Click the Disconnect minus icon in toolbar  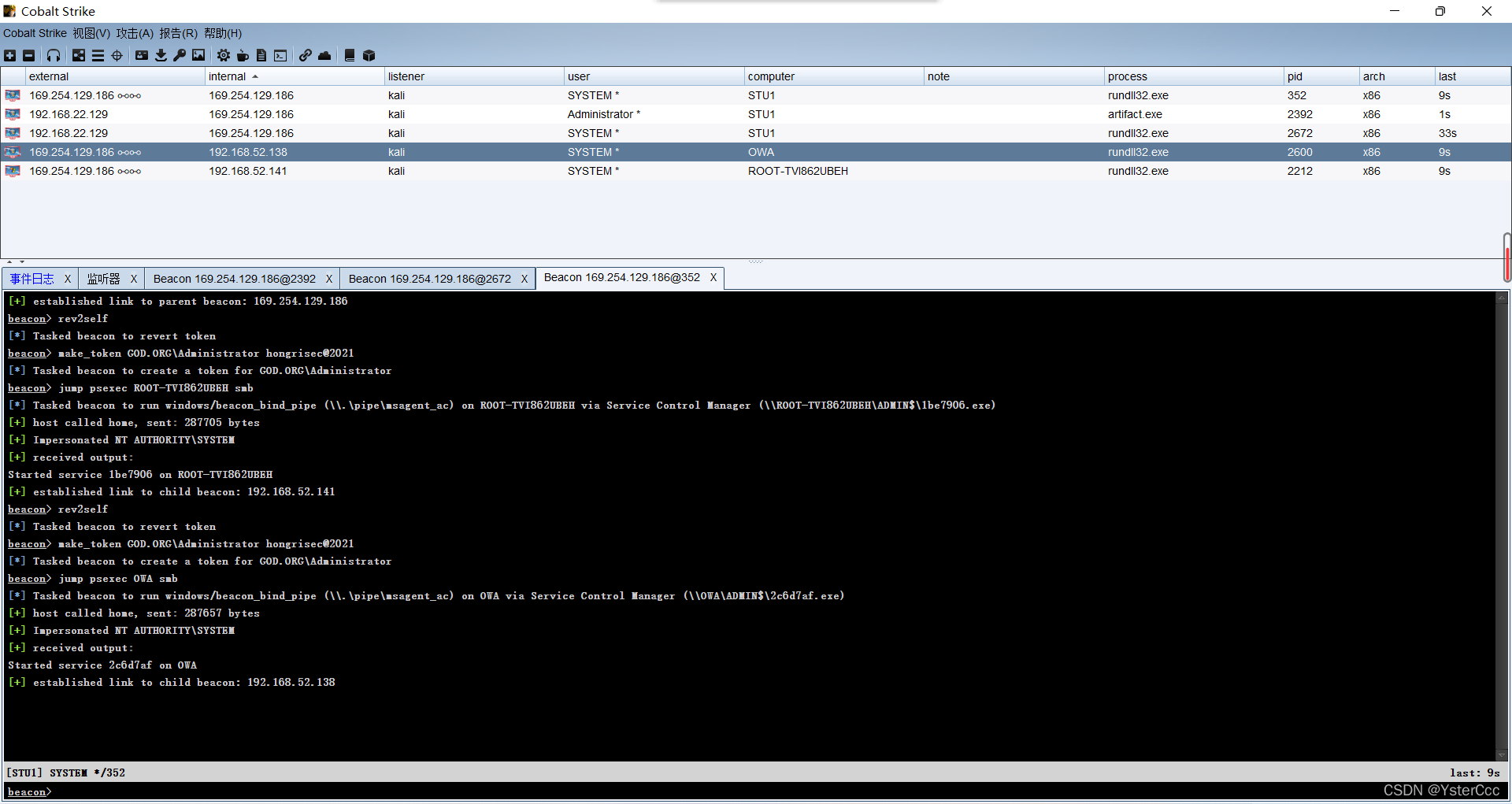click(28, 55)
